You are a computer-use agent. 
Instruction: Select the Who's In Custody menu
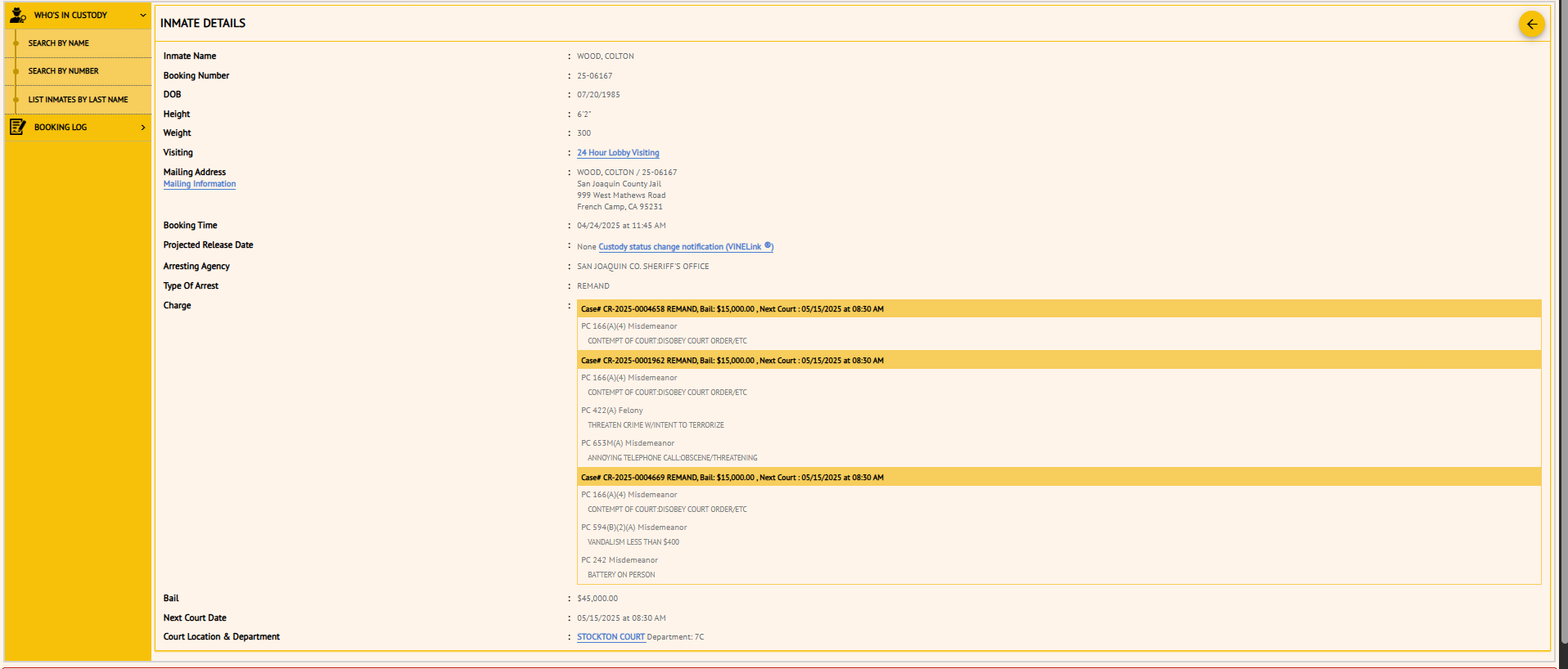coord(78,15)
